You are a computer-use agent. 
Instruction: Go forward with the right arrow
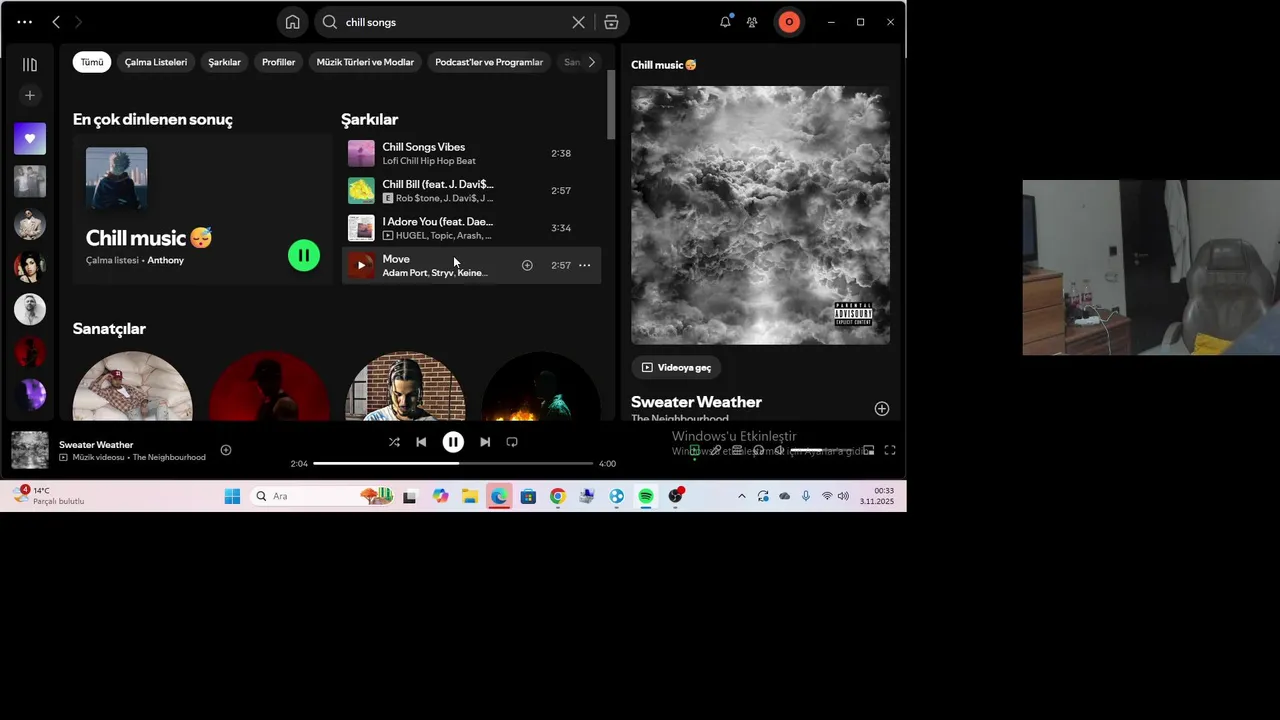coord(79,22)
